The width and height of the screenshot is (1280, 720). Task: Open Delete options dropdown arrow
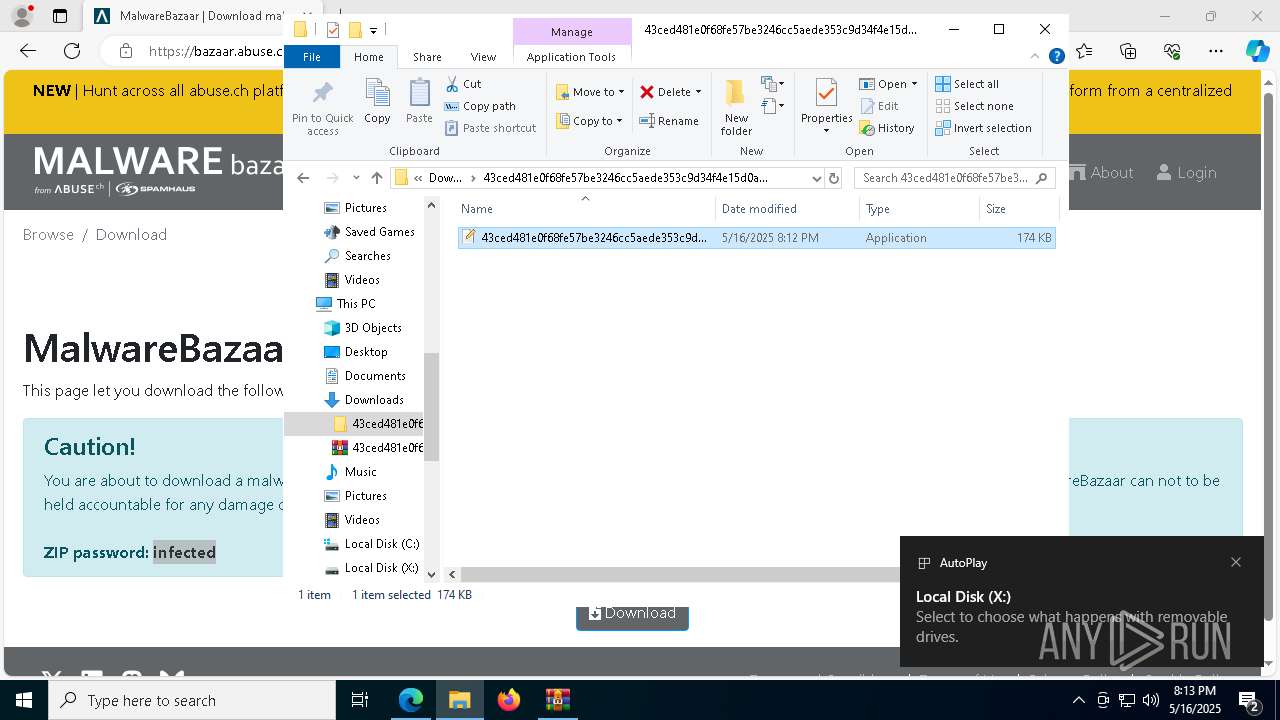click(698, 92)
